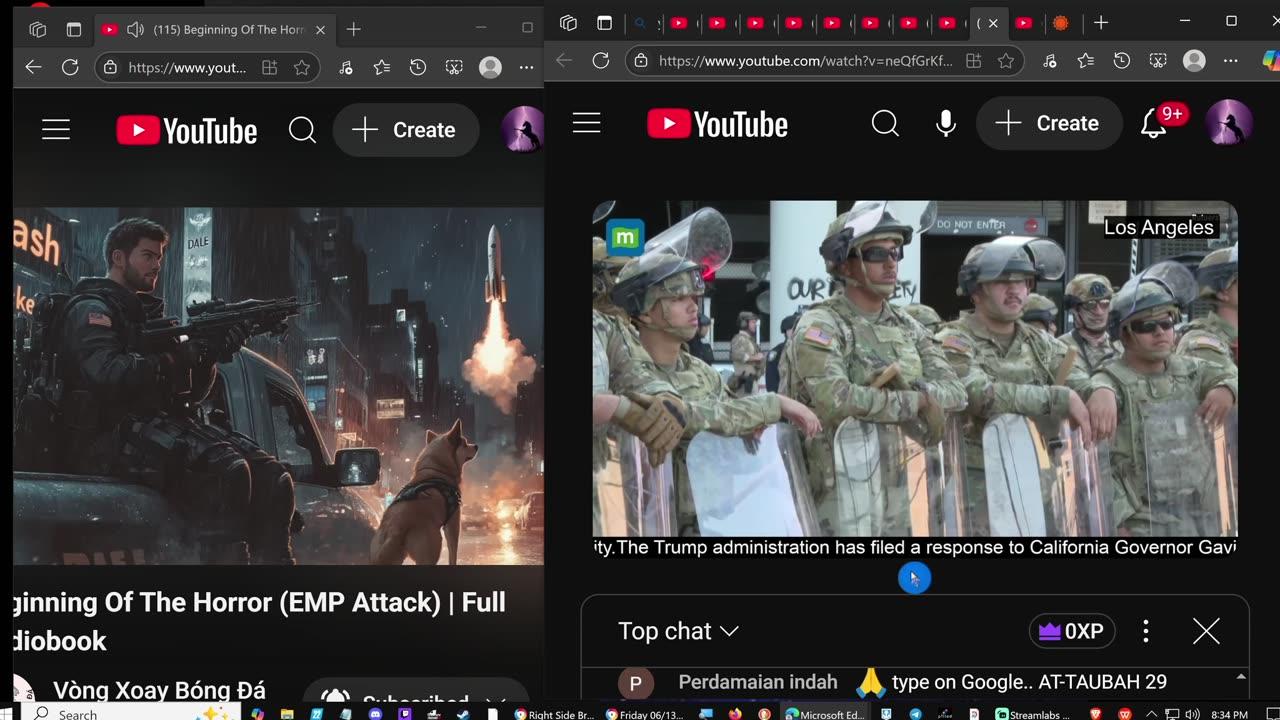Image resolution: width=1280 pixels, height=720 pixels.
Task: Switch to the search tab in right window
Action: coord(641,23)
